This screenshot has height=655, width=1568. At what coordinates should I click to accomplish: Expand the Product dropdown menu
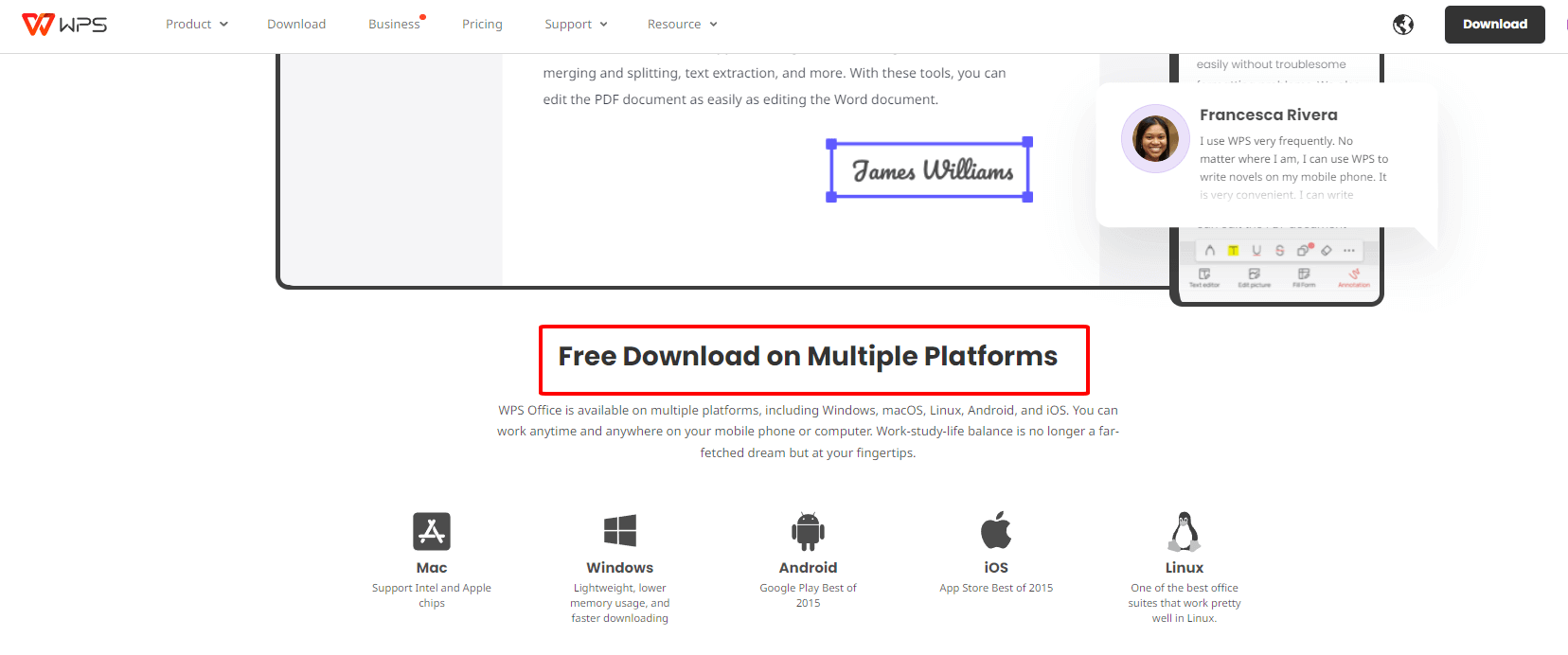click(197, 25)
